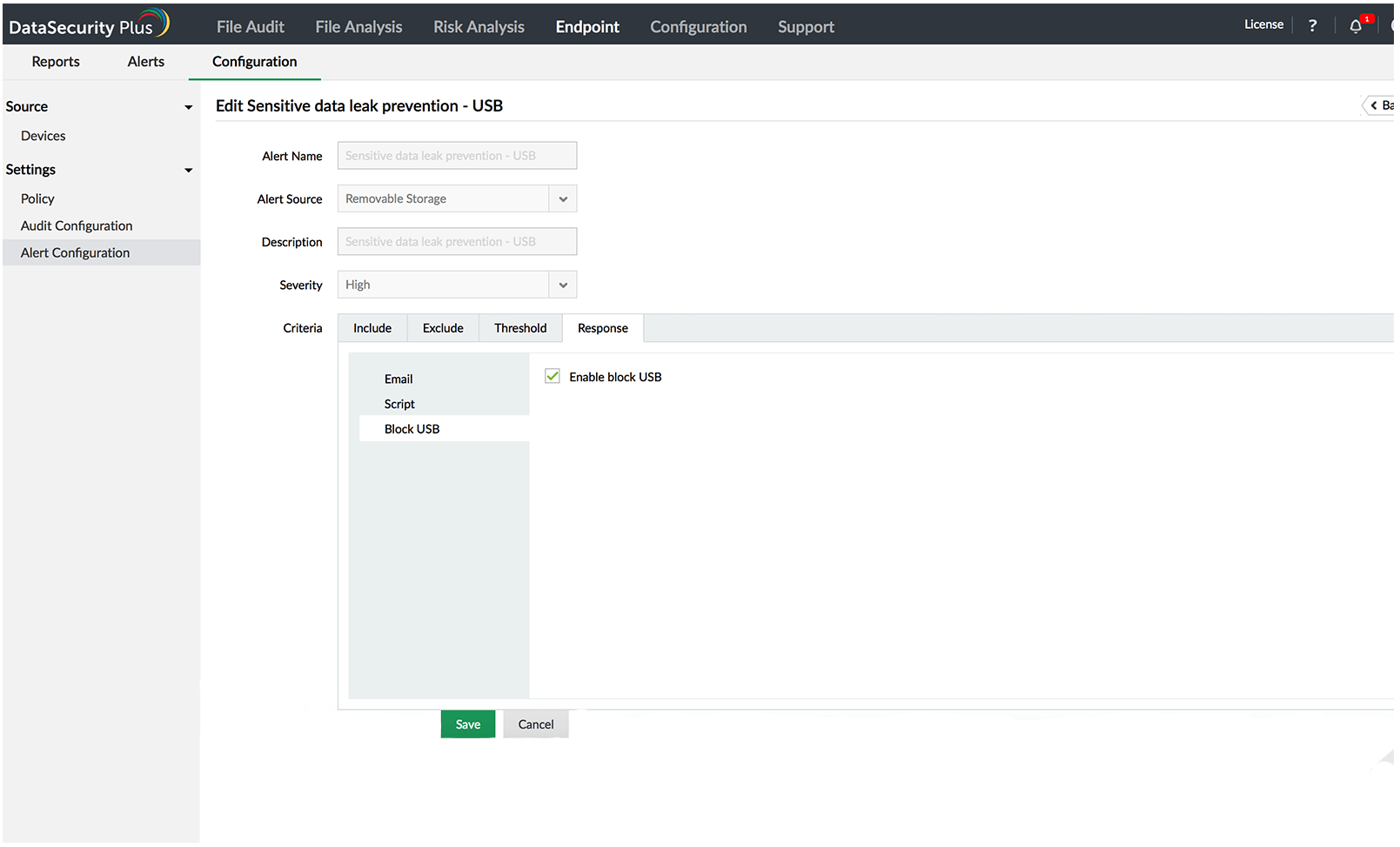Switch to the Threshold criteria tab

520,328
